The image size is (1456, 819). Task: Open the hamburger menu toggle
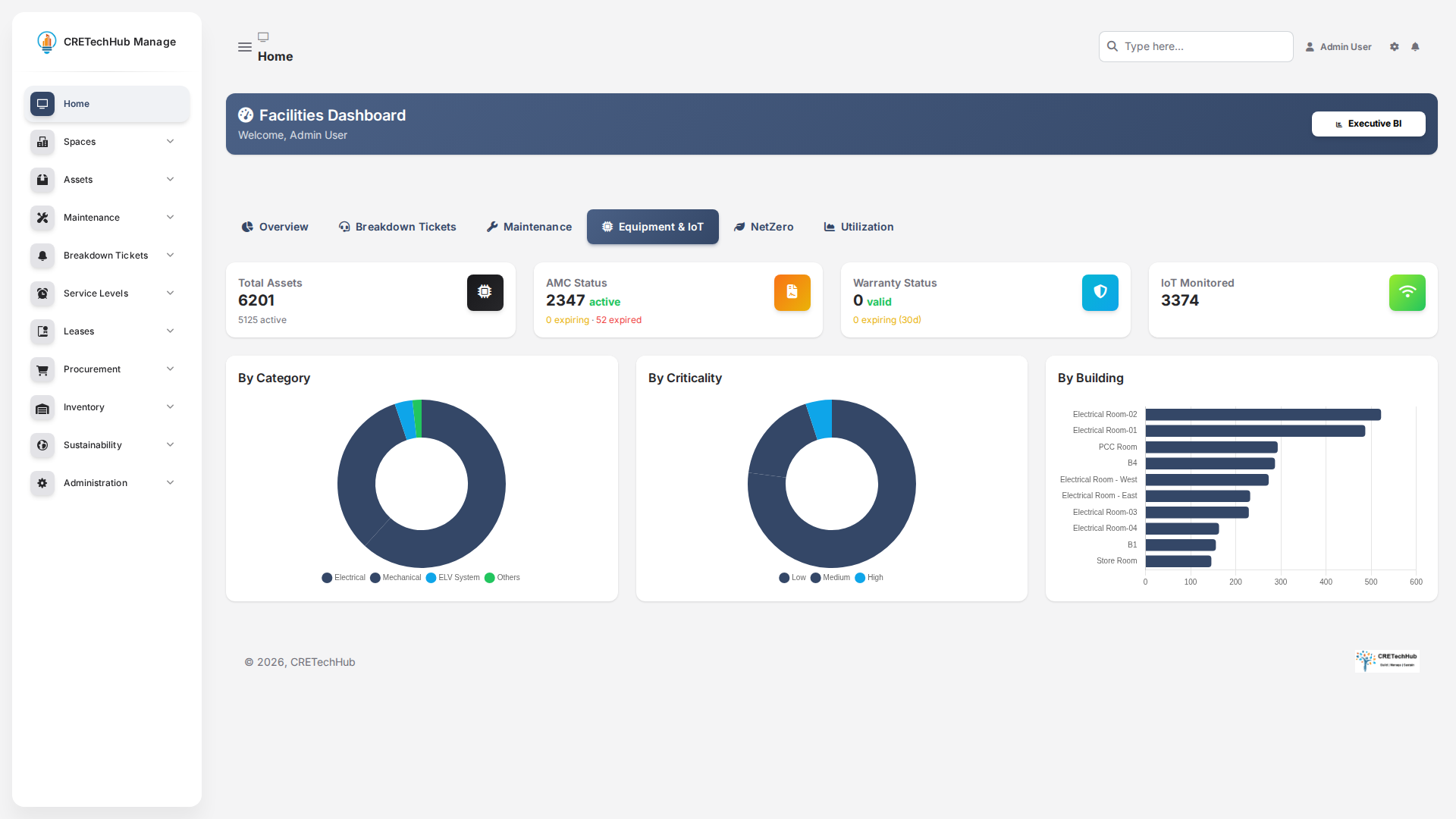pos(245,47)
